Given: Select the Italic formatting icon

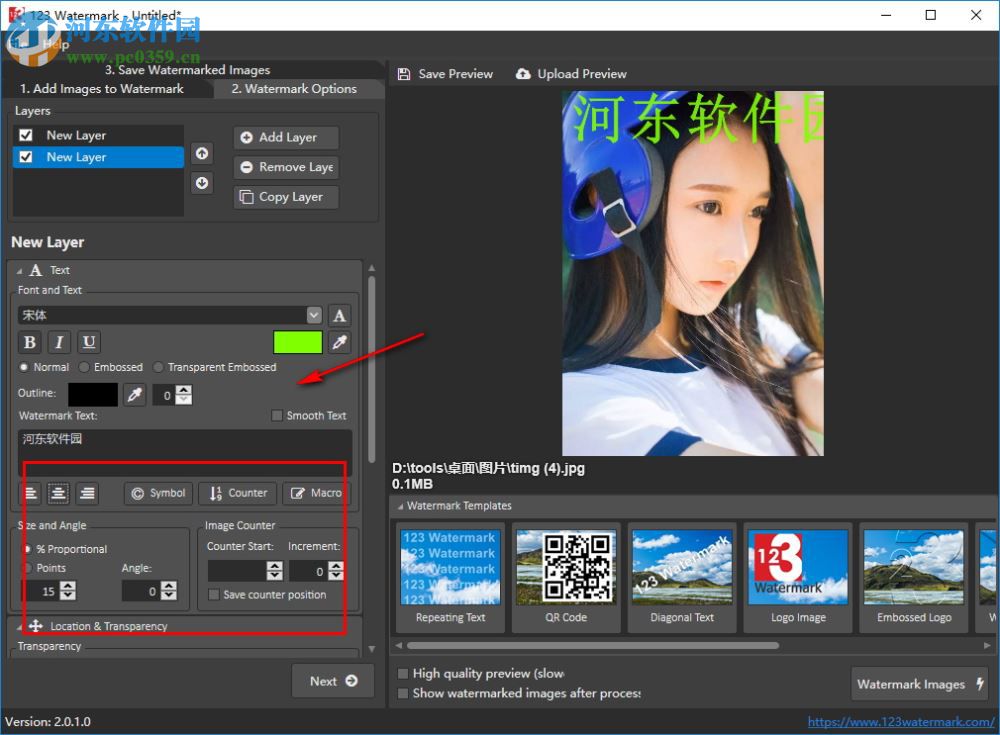Looking at the screenshot, I should pyautogui.click(x=59, y=342).
